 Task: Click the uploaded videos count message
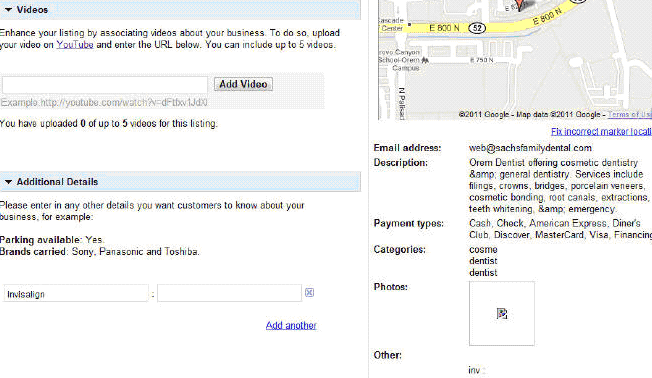[109, 124]
